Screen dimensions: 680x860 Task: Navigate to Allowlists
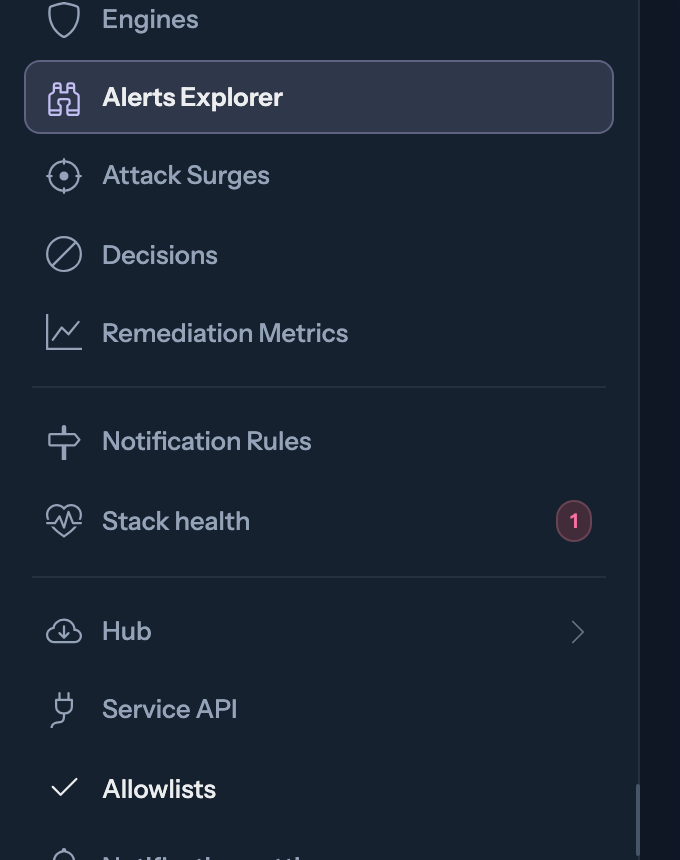(159, 789)
